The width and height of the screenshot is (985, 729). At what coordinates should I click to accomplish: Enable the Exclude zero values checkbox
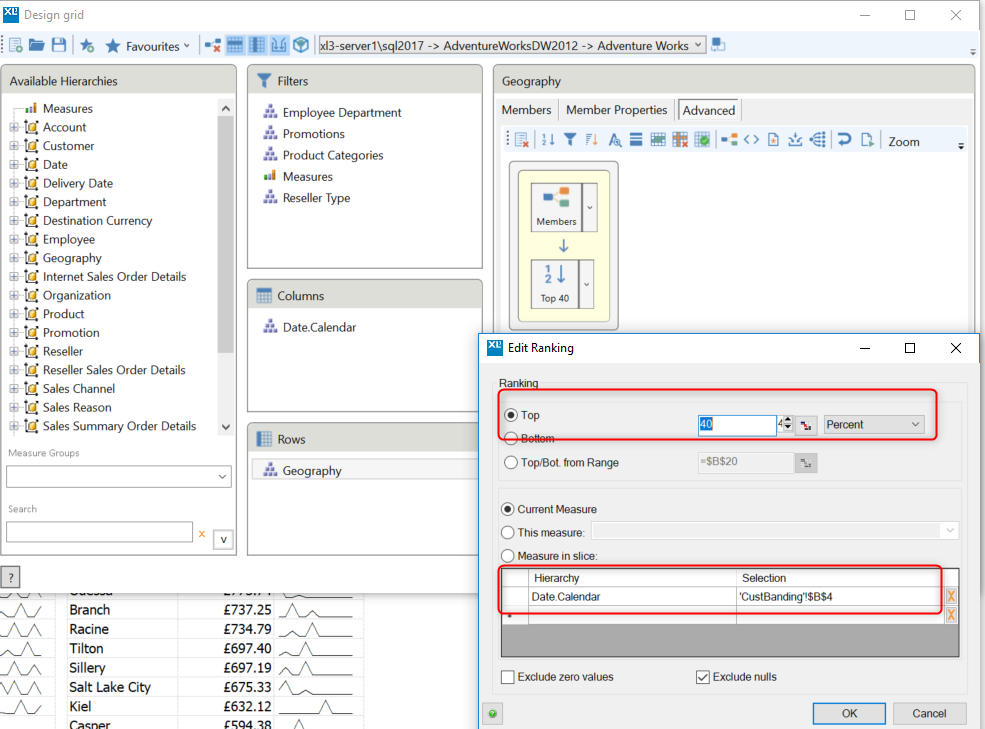click(x=508, y=677)
